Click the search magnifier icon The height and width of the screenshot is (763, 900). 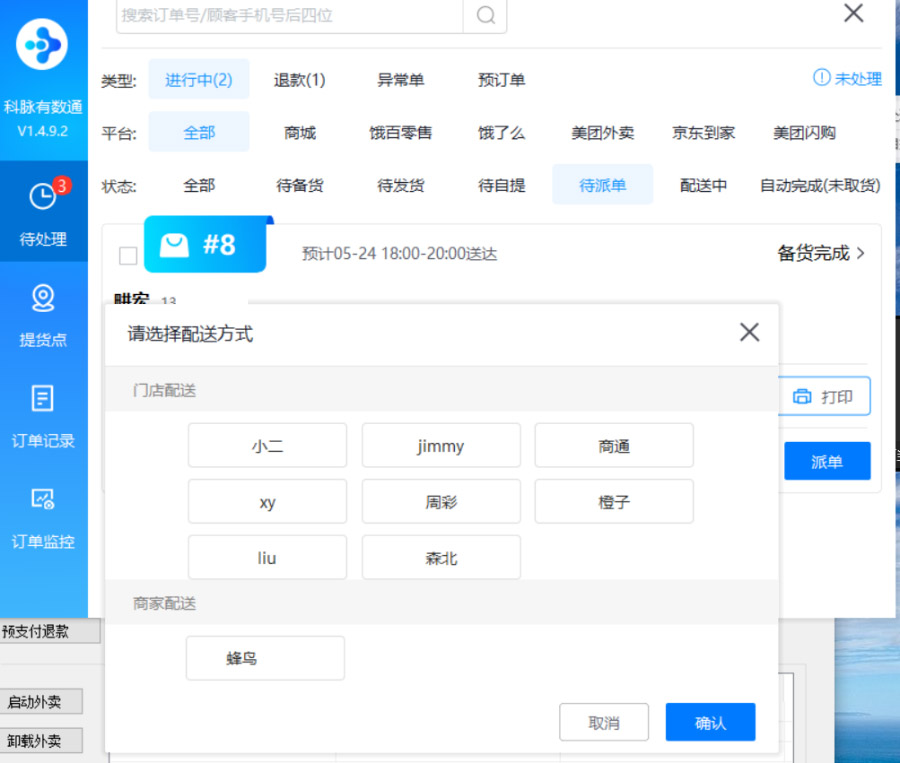(x=486, y=15)
